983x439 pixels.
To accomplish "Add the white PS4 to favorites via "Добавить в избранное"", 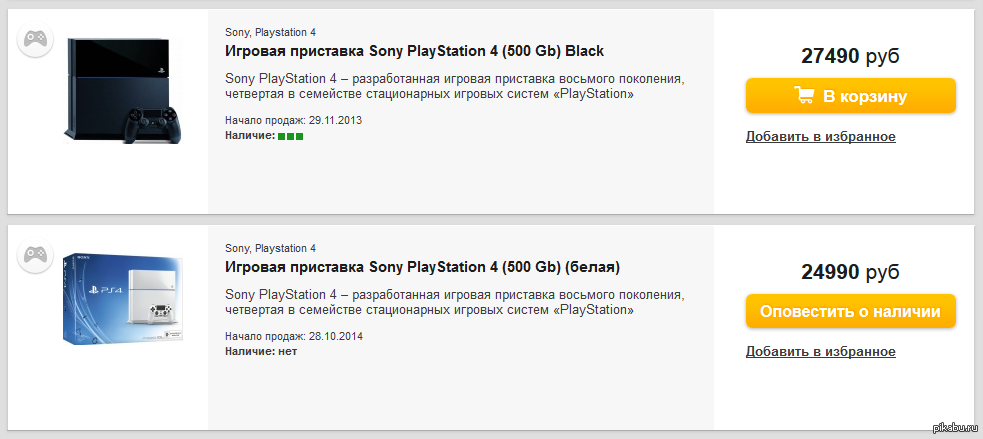I will pos(820,352).
